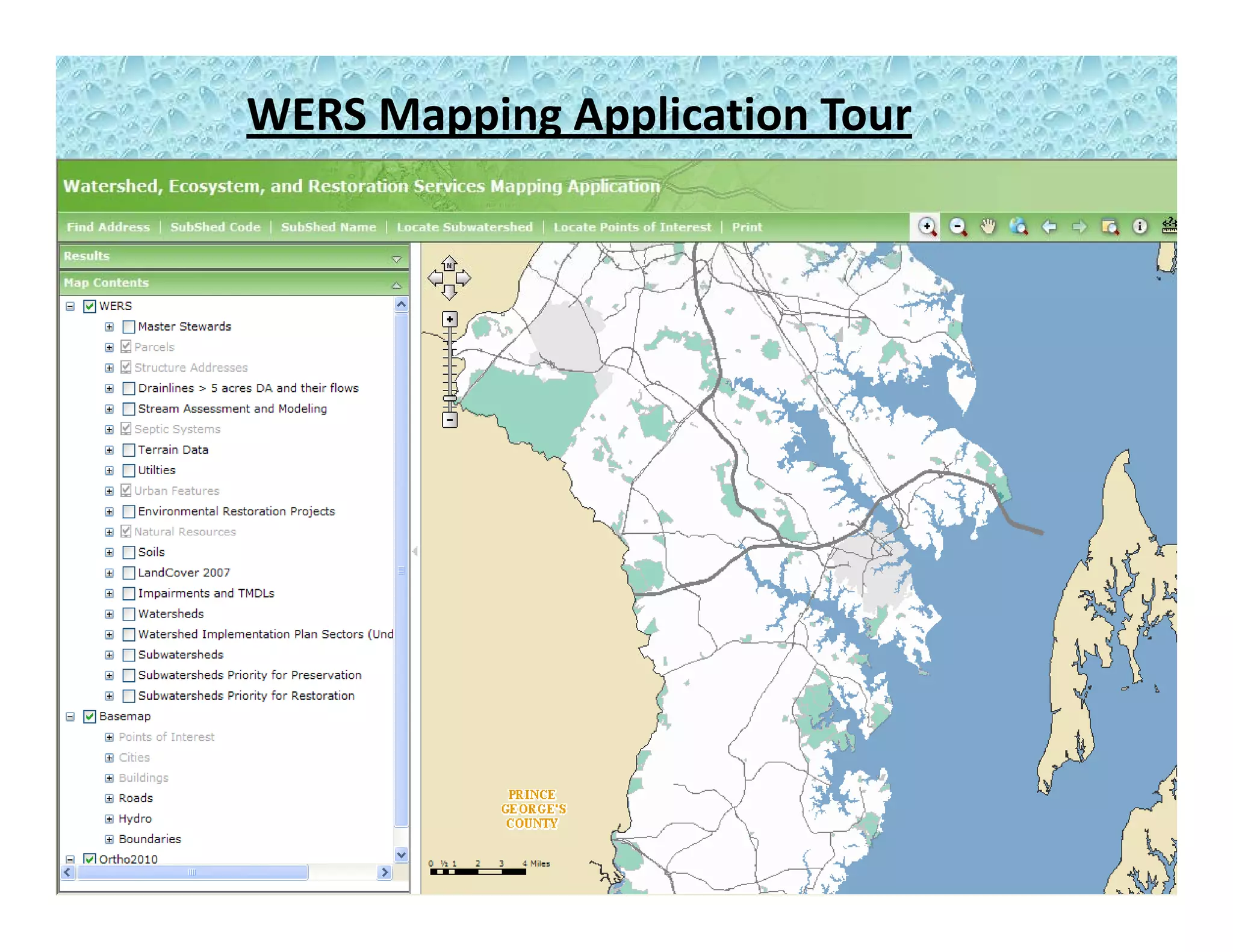The width and height of the screenshot is (1233, 952).
Task: Select the magnifier window tool
Action: click(x=1110, y=227)
